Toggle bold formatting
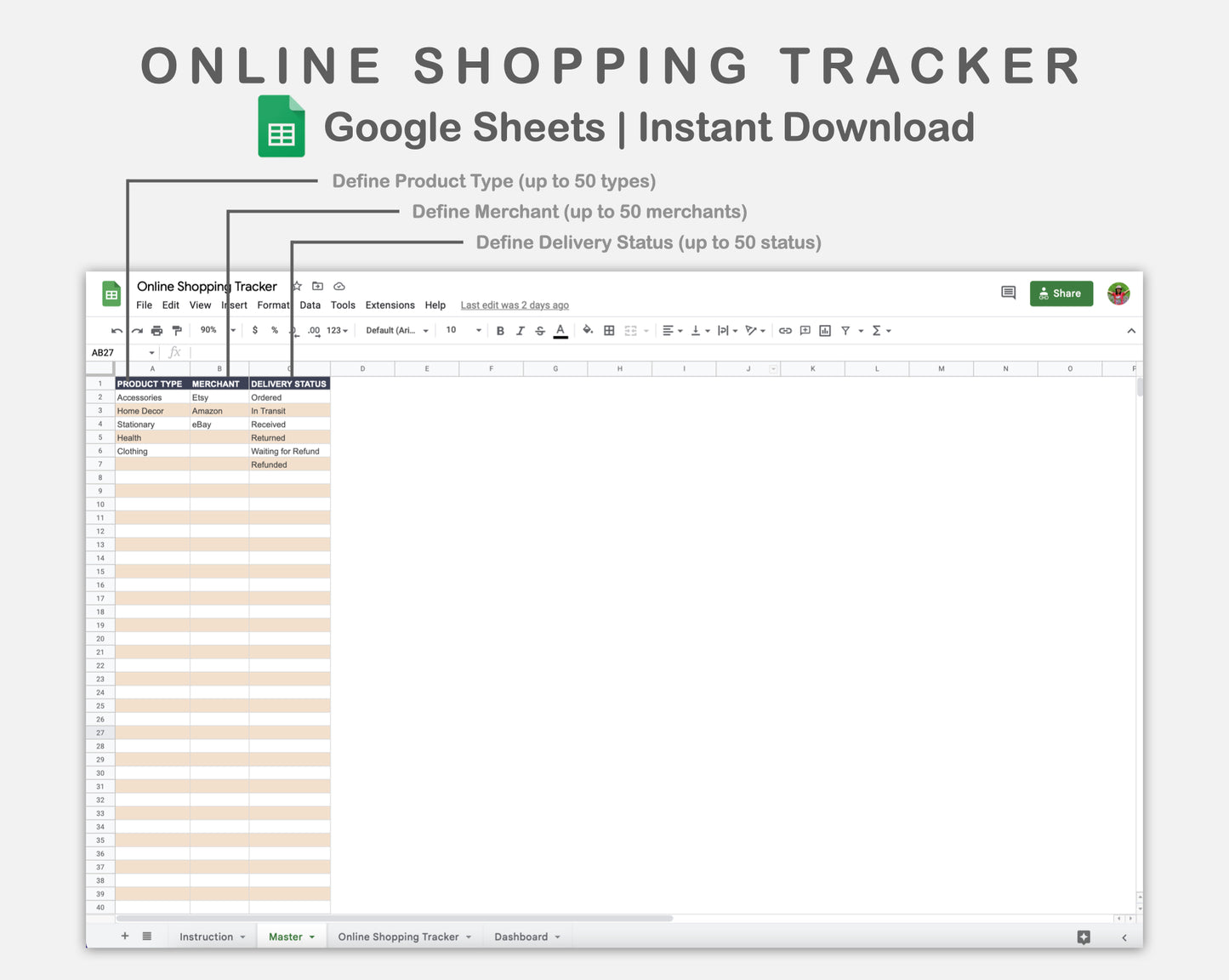Viewport: 1229px width, 980px height. [500, 331]
